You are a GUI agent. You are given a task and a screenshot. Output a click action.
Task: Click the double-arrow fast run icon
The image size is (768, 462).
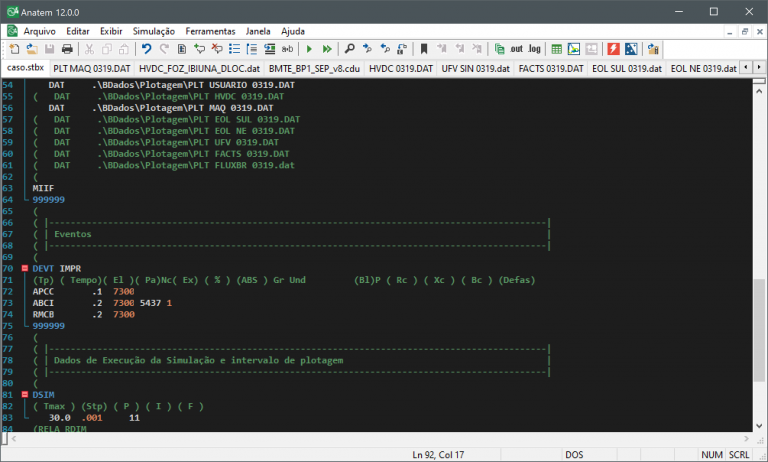327,48
